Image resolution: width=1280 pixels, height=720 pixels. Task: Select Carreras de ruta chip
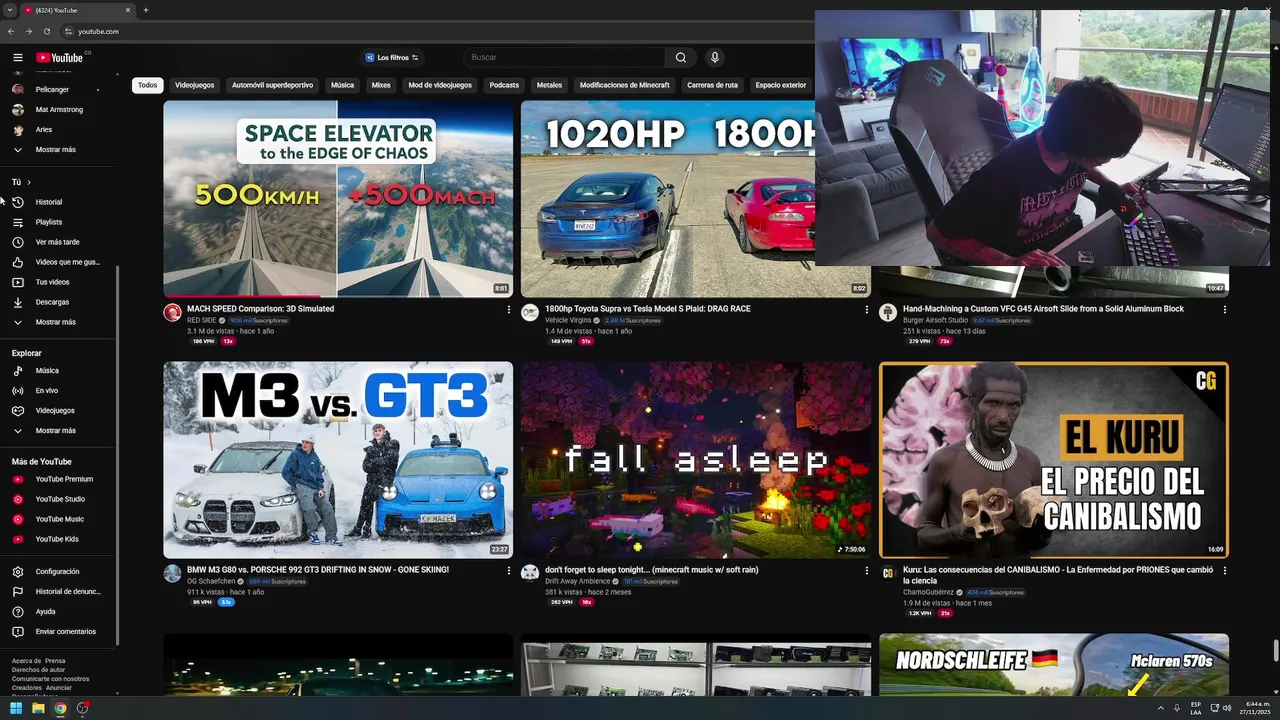[x=713, y=85]
